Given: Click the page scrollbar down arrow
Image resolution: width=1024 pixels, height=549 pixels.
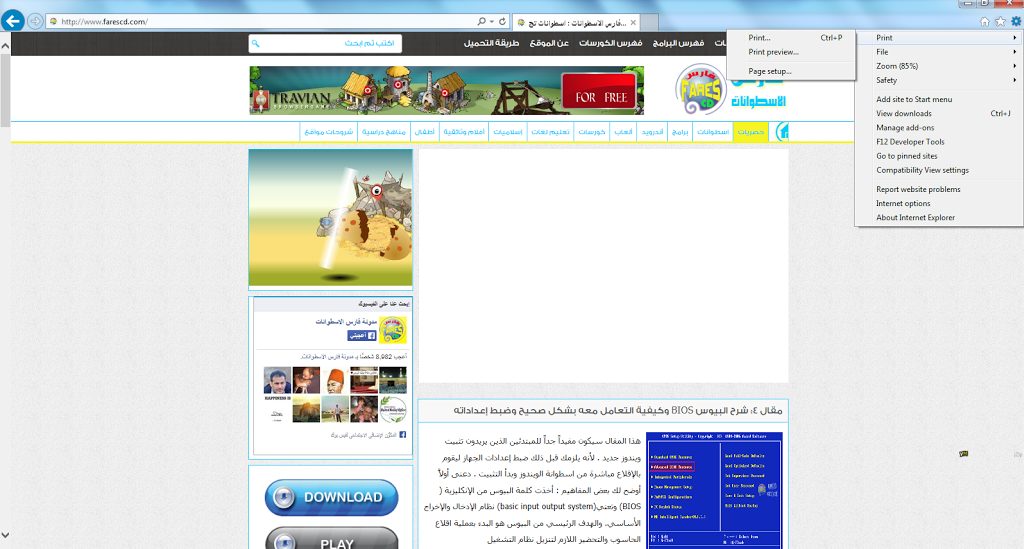Looking at the screenshot, I should tap(5, 535).
